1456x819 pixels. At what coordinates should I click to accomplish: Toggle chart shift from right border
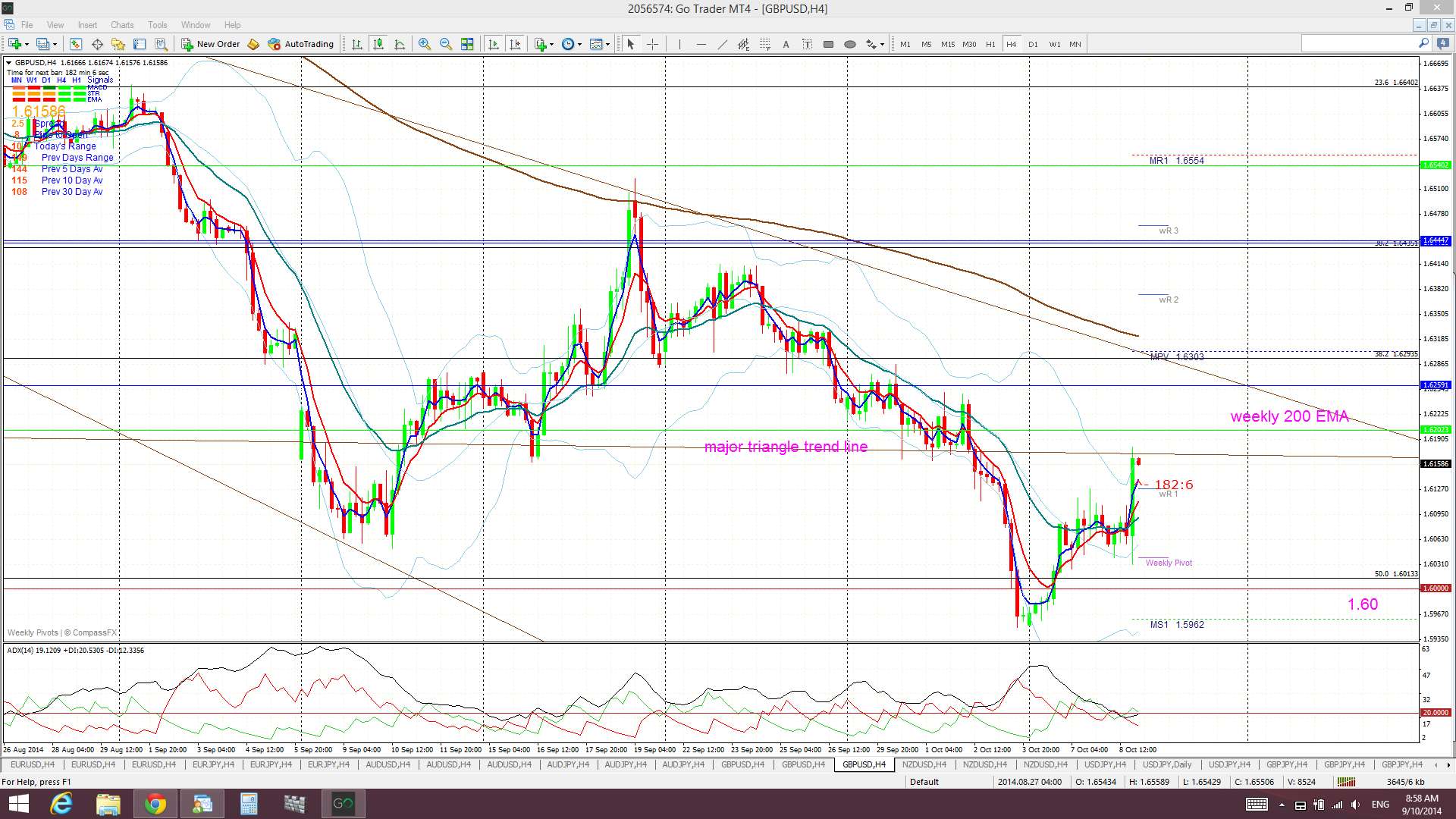pos(516,44)
